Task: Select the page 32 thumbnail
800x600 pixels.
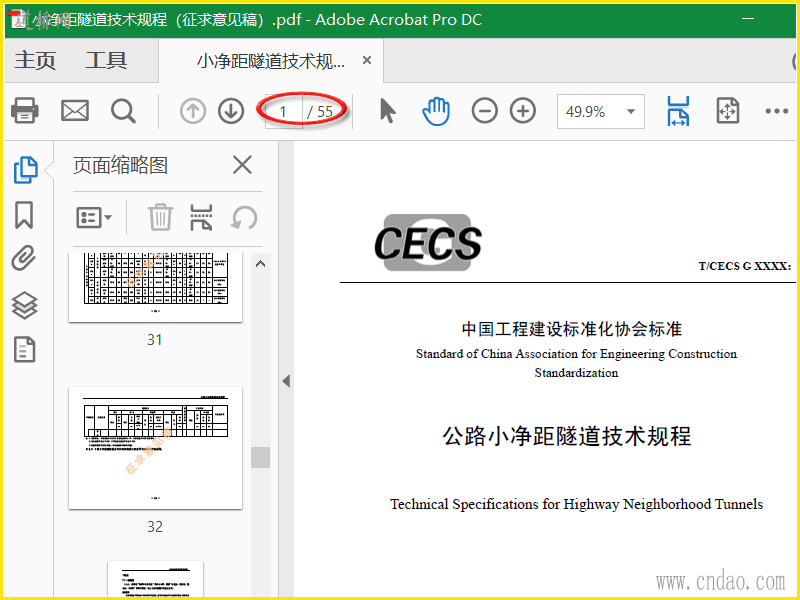Action: coord(156,448)
